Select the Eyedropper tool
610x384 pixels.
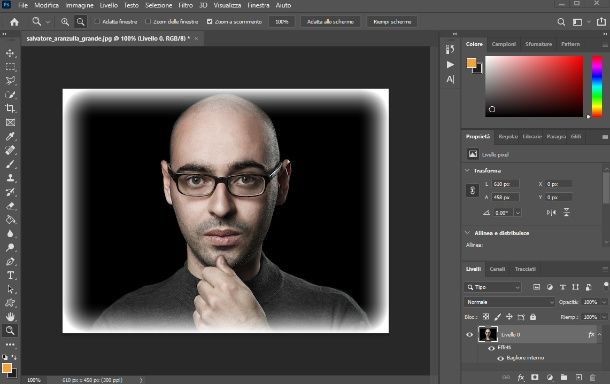[x=10, y=136]
